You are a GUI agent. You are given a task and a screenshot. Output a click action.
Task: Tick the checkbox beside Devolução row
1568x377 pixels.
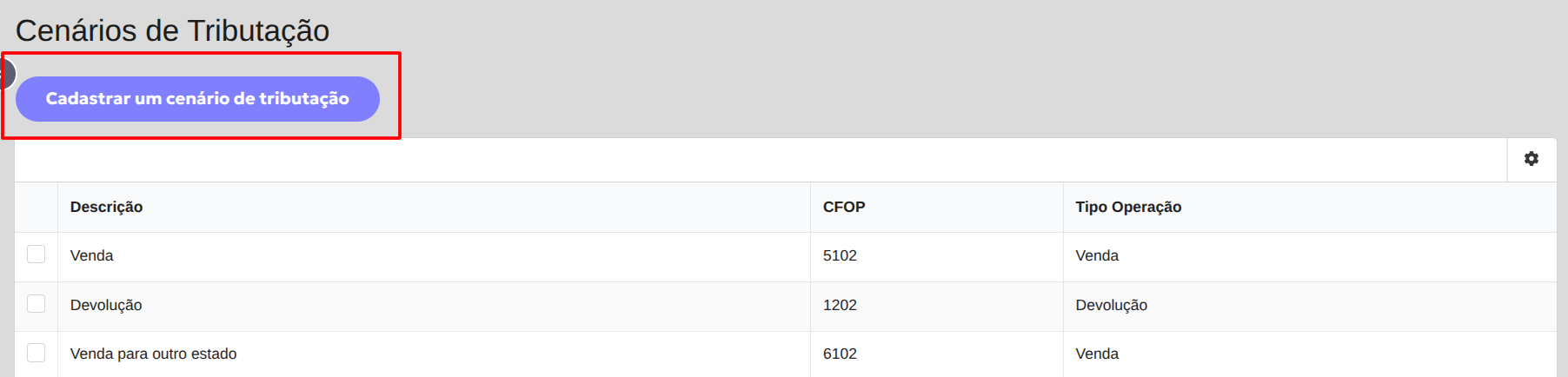[x=36, y=303]
